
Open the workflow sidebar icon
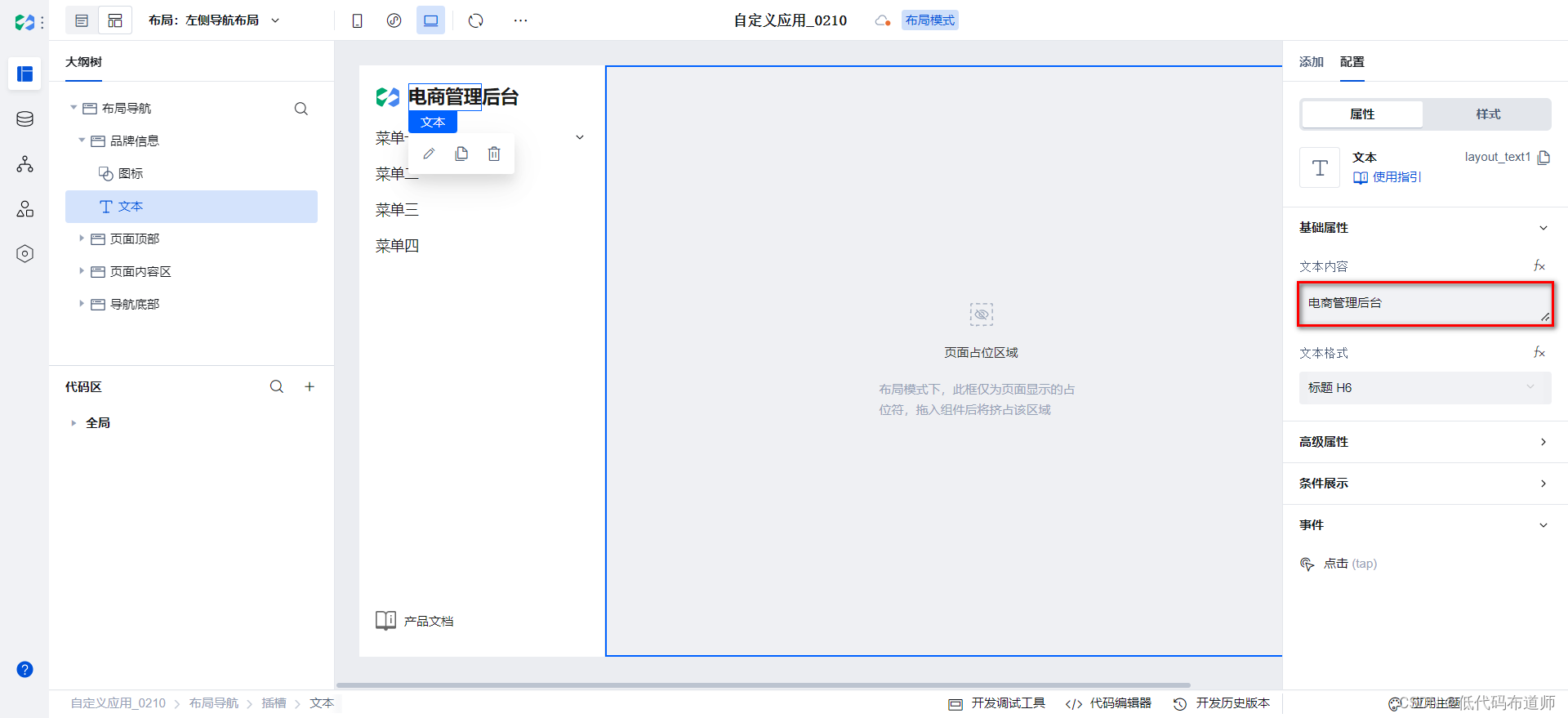click(x=24, y=164)
